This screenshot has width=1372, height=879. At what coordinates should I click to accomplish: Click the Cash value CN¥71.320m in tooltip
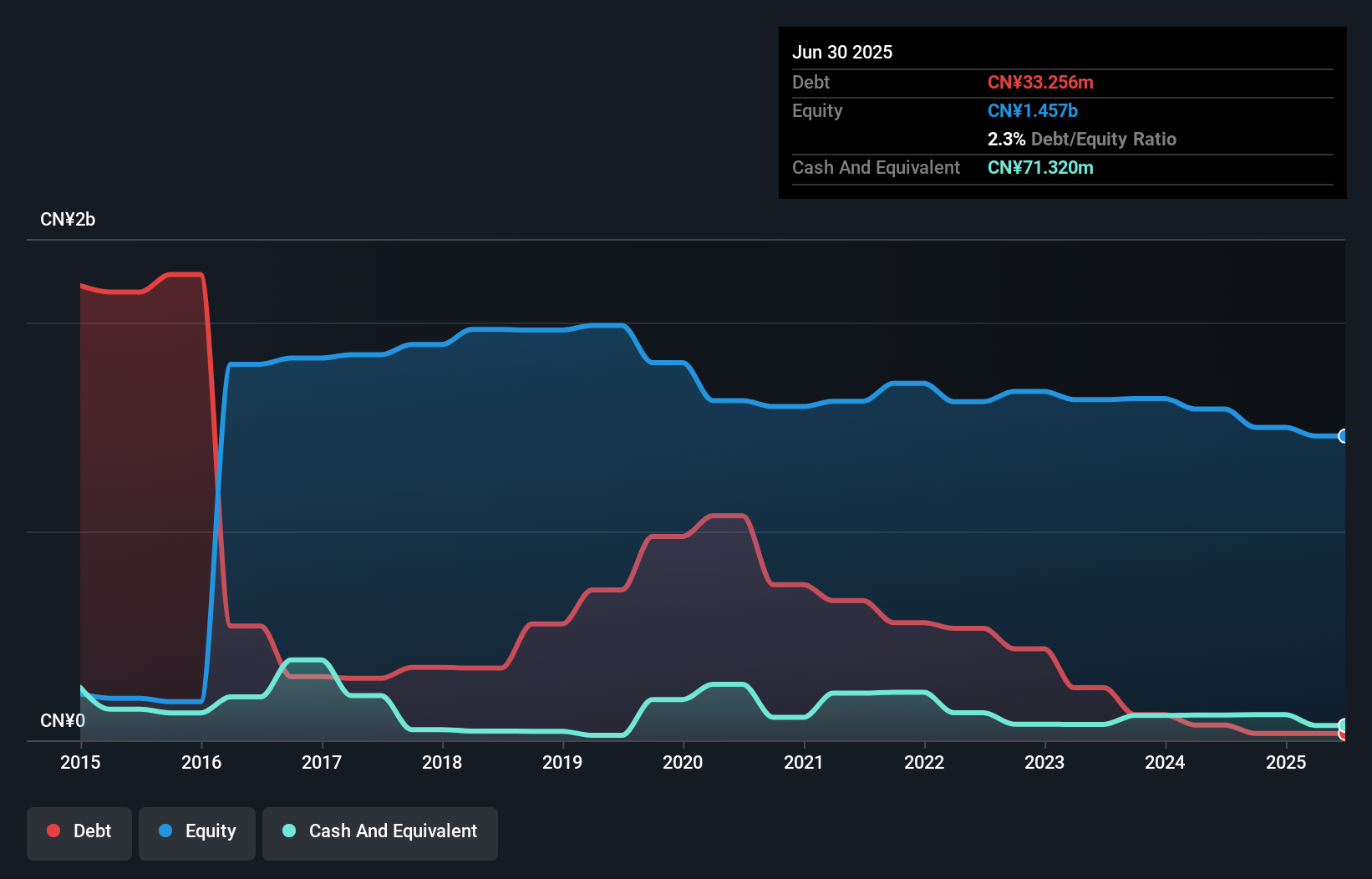click(1040, 167)
